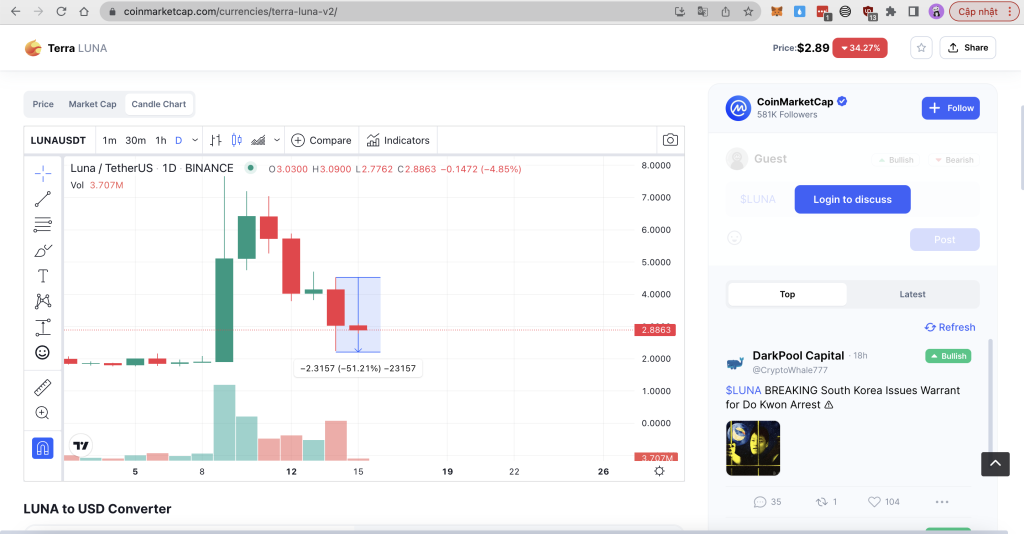1024x534 pixels.
Task: Toggle browser side panel icon
Action: click(914, 11)
